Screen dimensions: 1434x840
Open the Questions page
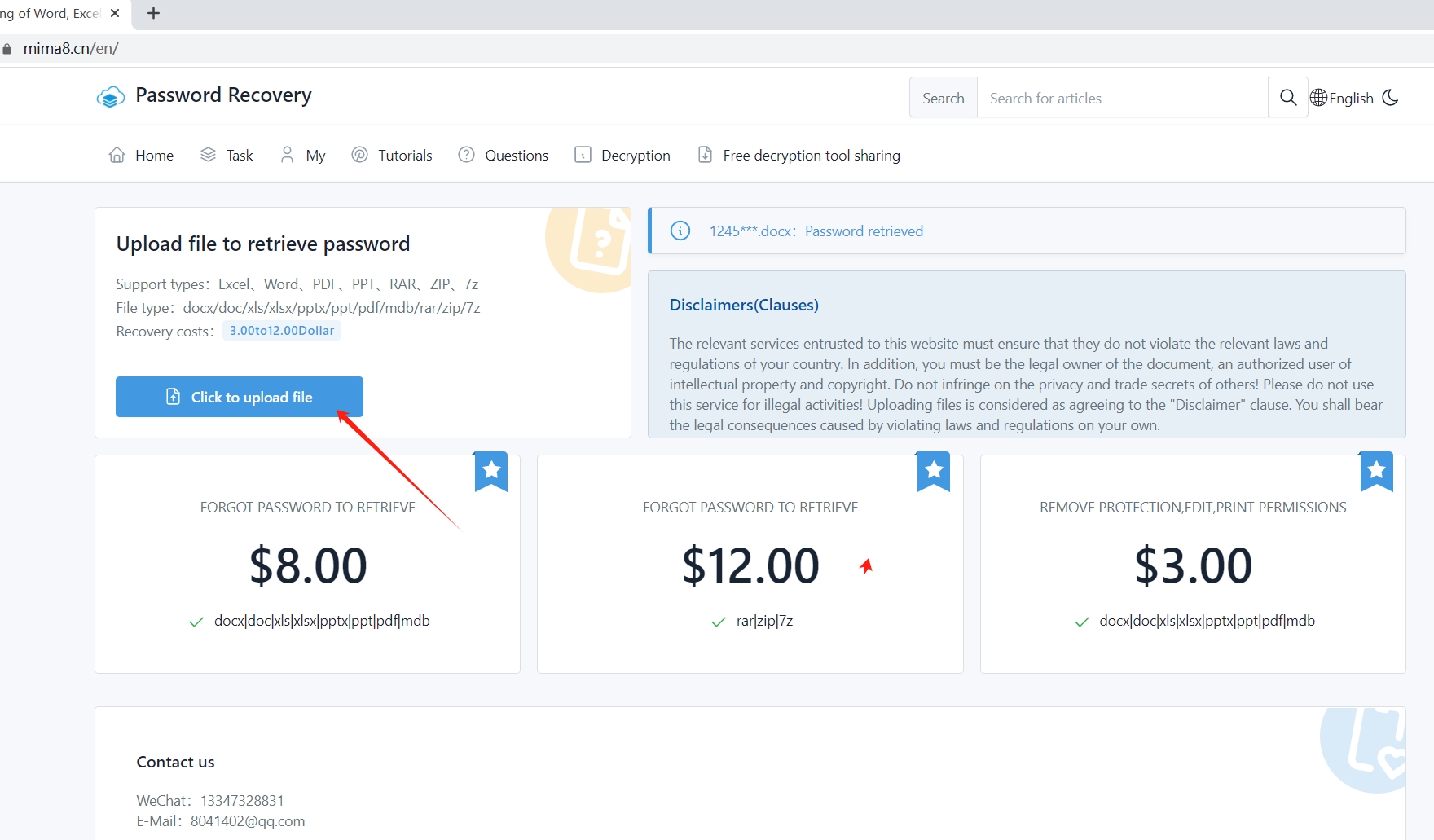coord(504,155)
